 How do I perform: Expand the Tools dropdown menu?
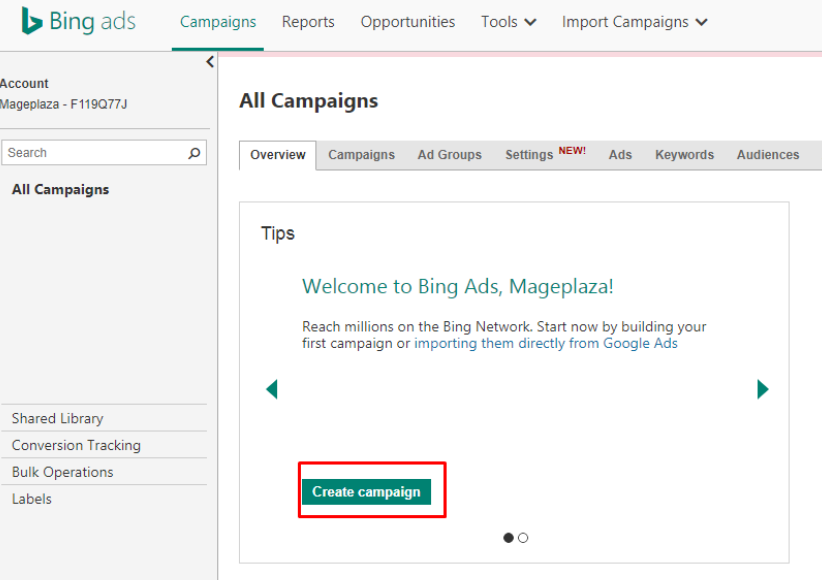coord(509,22)
